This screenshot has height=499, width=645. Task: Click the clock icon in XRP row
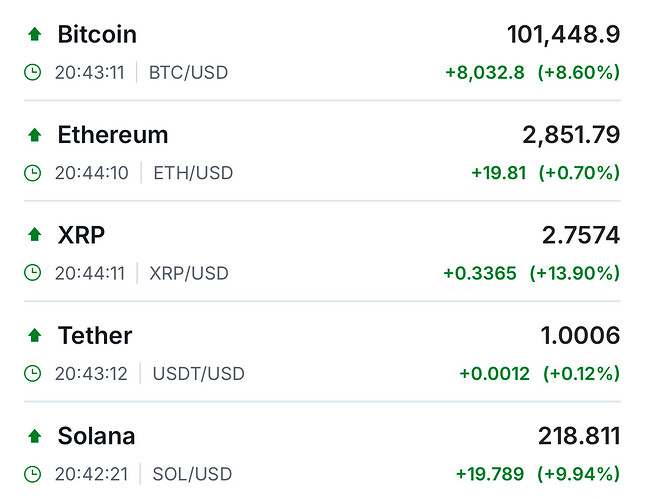(x=33, y=273)
